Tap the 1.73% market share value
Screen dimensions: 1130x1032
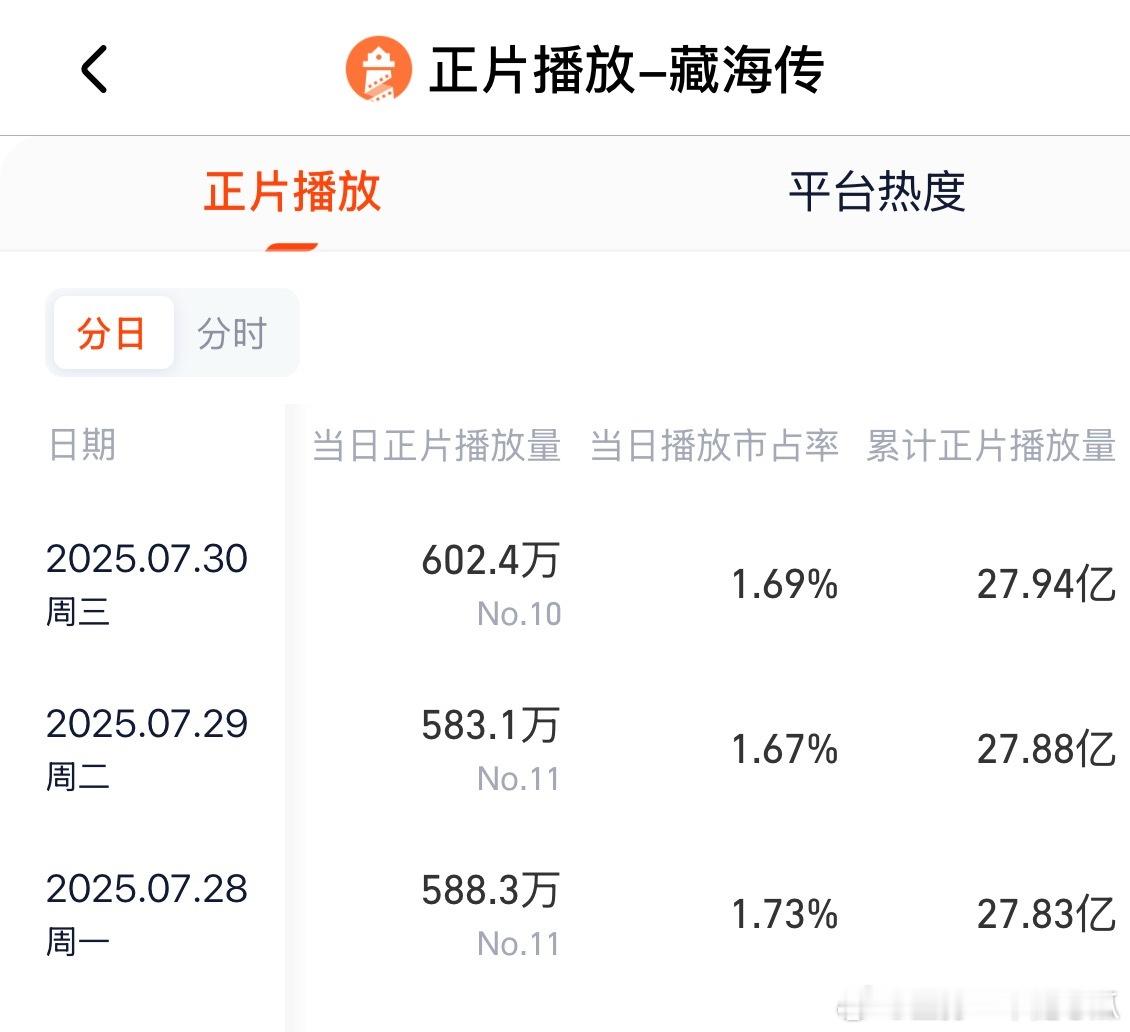(x=785, y=915)
